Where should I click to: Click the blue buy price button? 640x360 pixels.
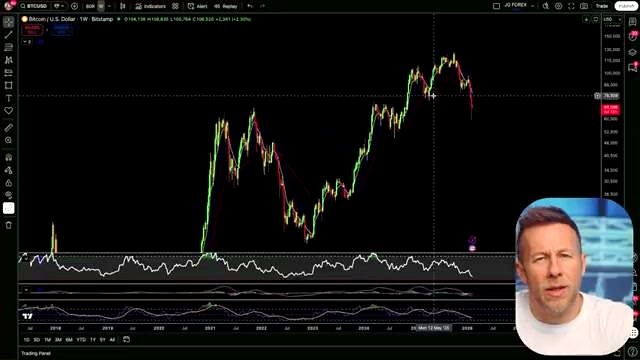[62, 30]
